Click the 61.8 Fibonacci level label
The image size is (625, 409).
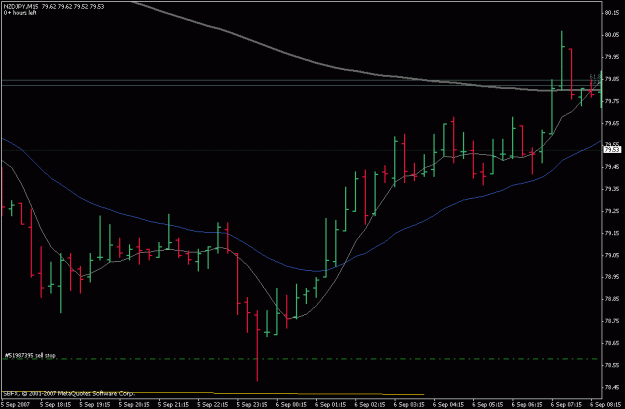[595, 76]
